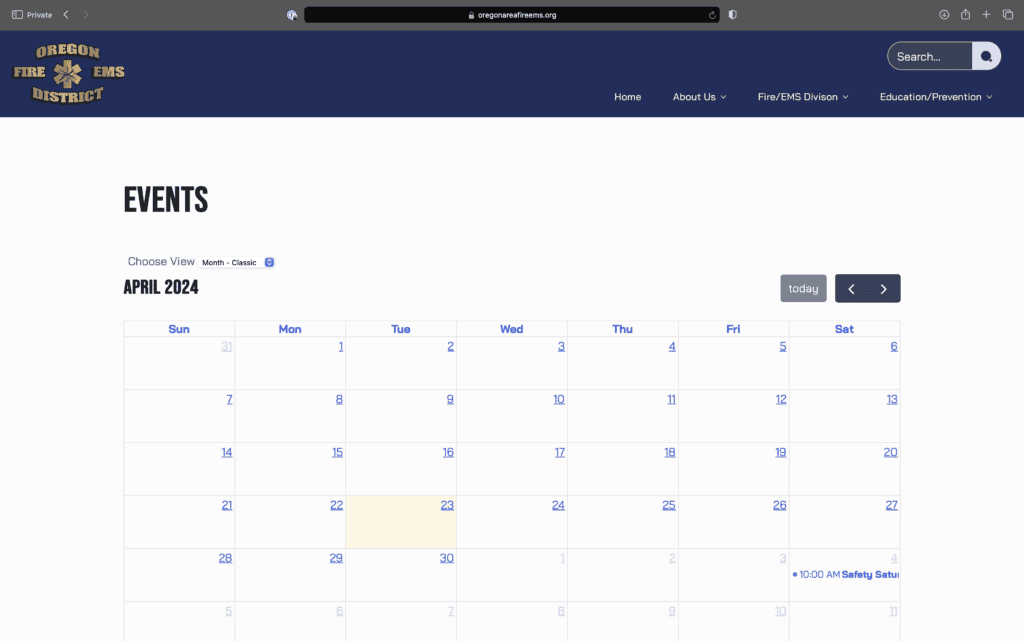Image resolution: width=1024 pixels, height=641 pixels.
Task: Click the search magnifier button
Action: (x=986, y=57)
